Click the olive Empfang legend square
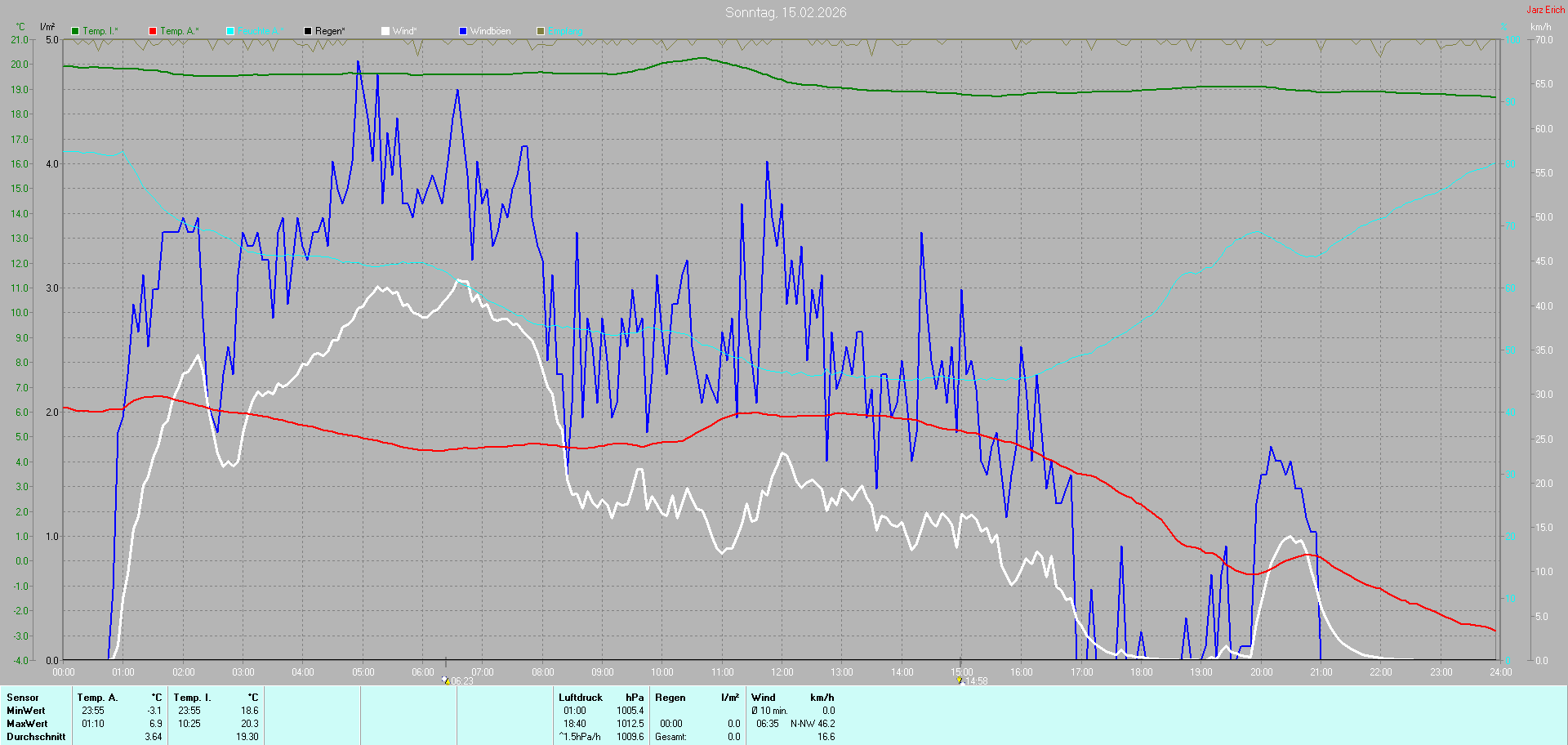This screenshot has height=745, width=1568. 541,31
